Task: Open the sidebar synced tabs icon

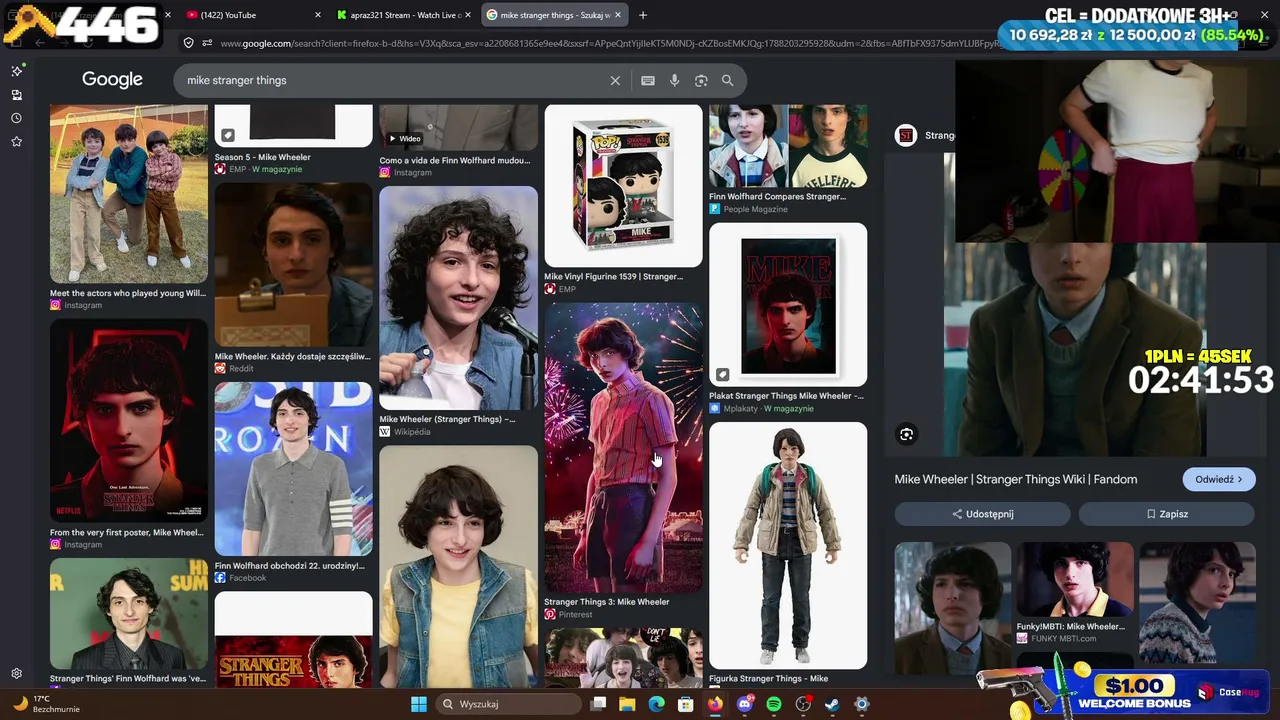Action: coord(16,95)
